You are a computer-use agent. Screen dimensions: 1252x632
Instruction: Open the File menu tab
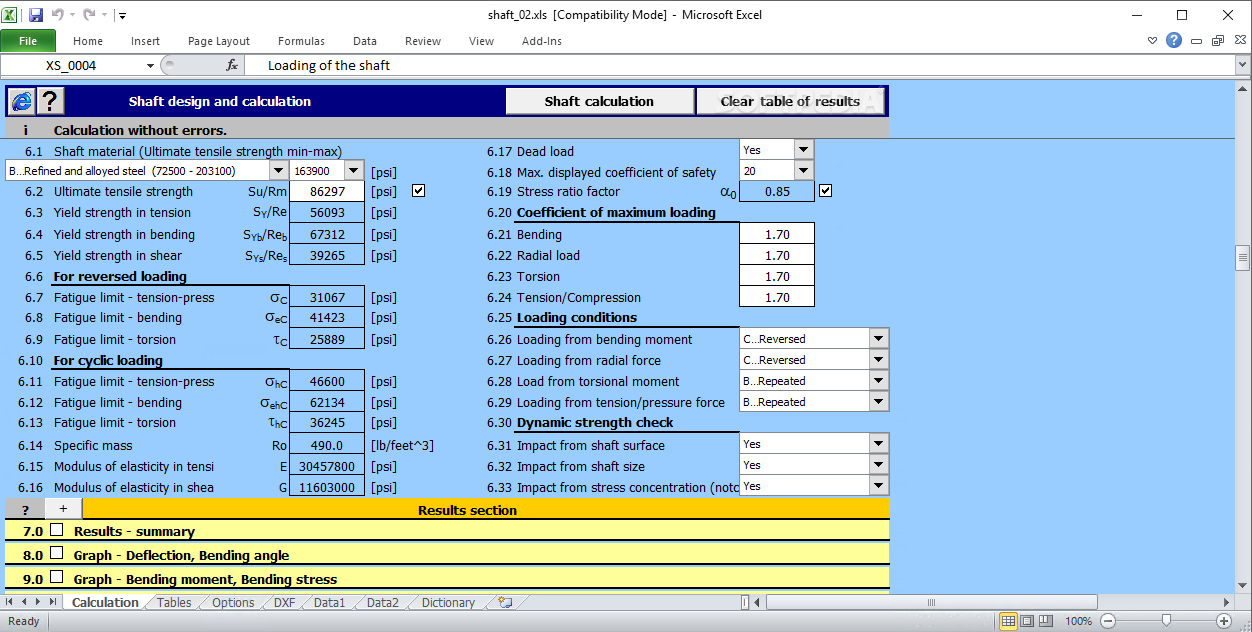28,41
